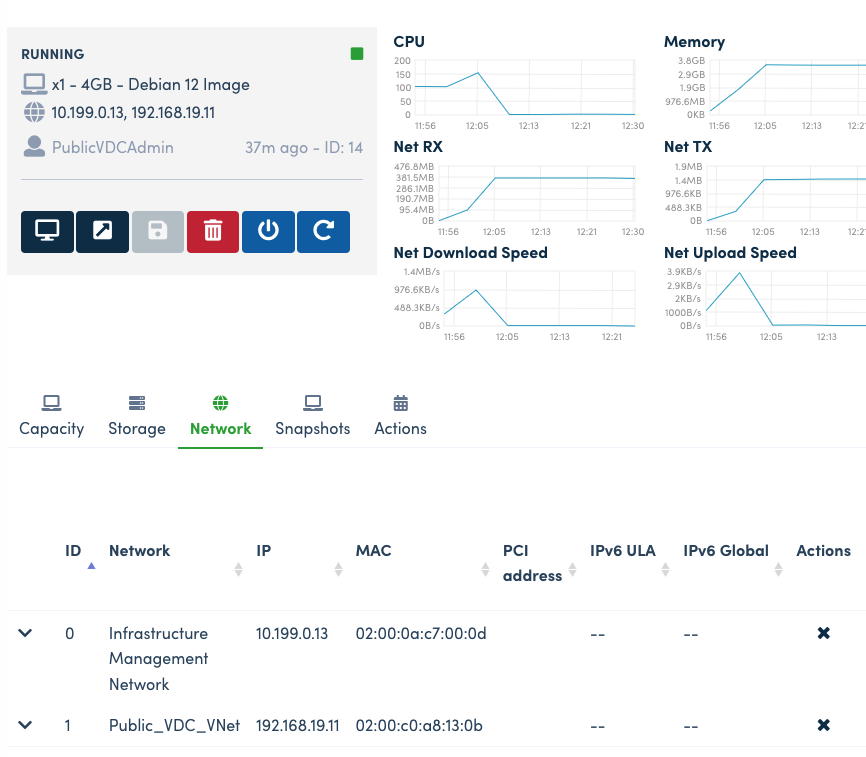This screenshot has height=757, width=866.
Task: Go to the Snapshots tab
Action: click(x=312, y=416)
